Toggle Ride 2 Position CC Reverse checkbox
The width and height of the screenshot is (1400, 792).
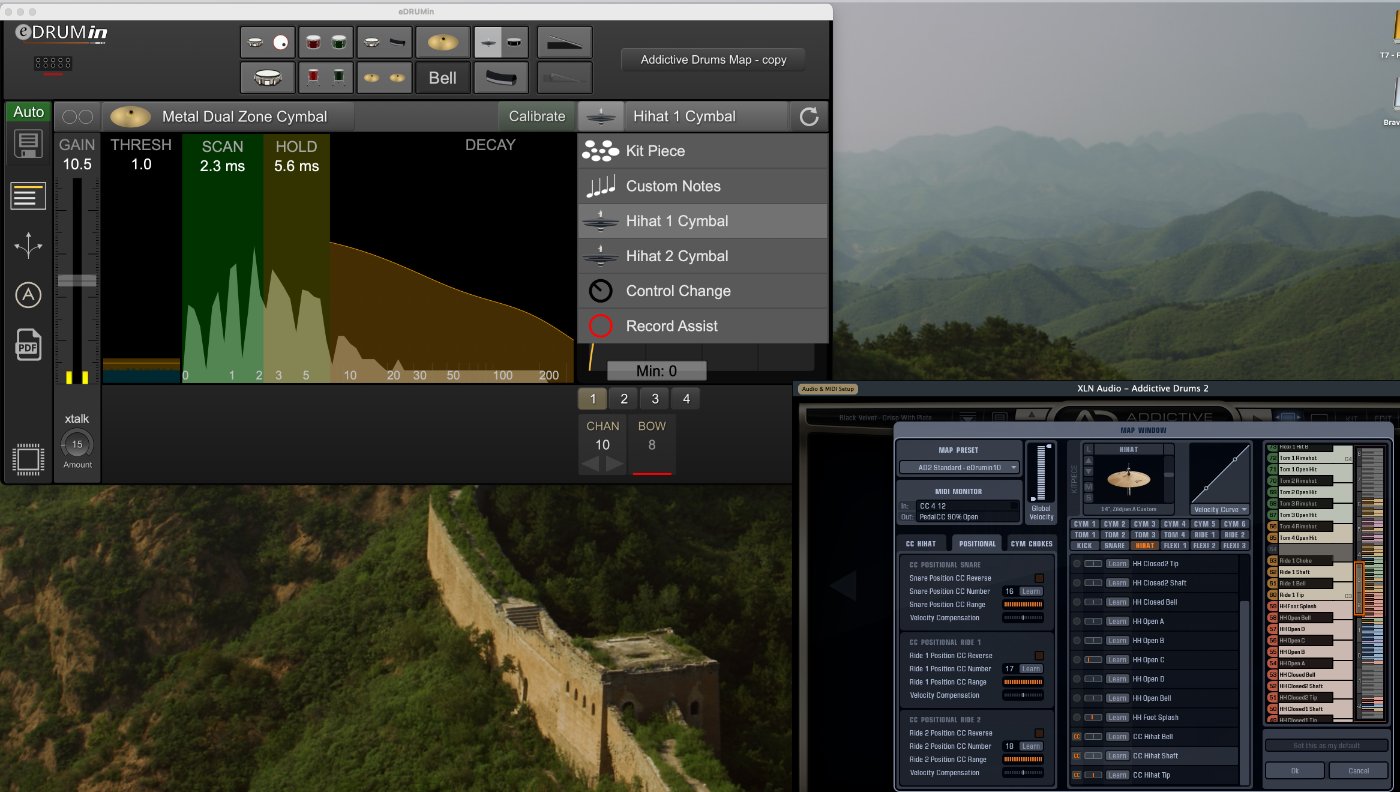(1038, 733)
